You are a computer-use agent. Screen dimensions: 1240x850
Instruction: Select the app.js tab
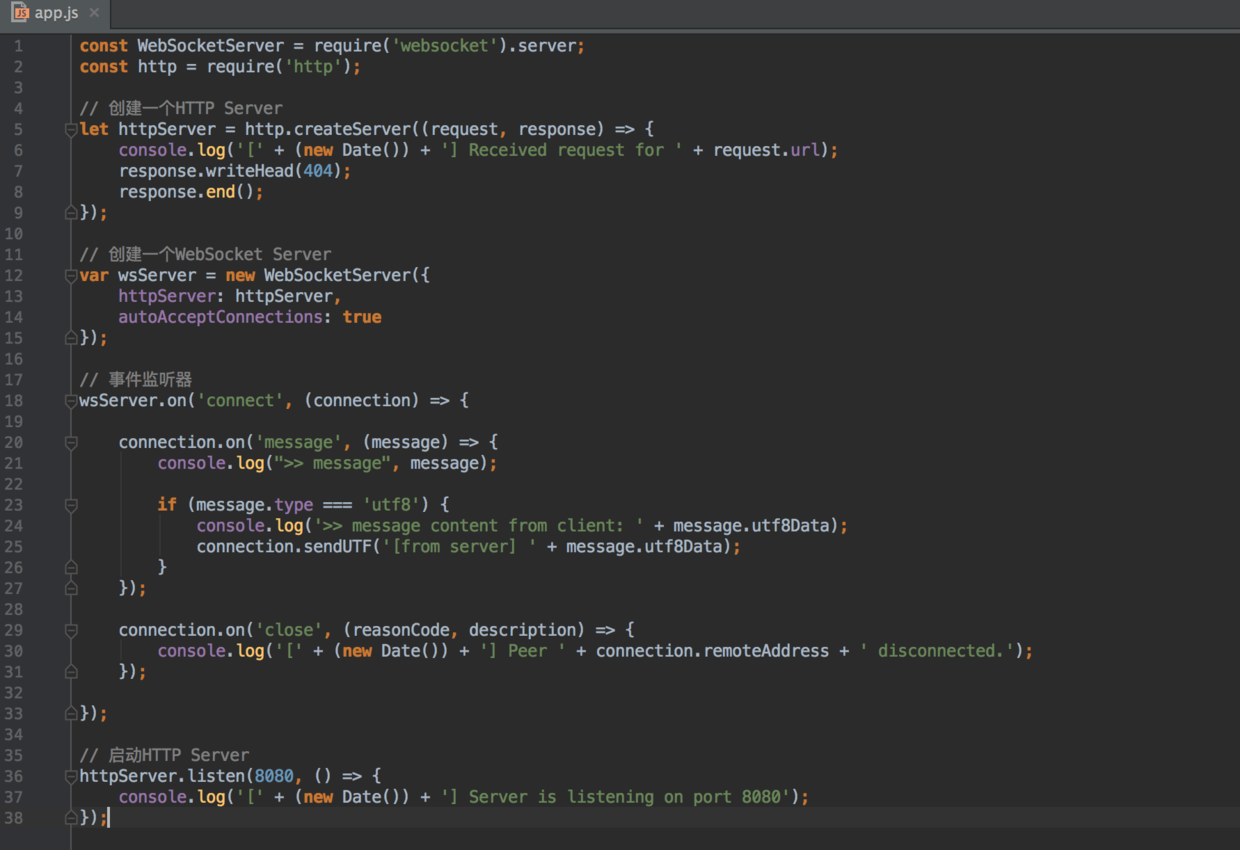(x=54, y=13)
